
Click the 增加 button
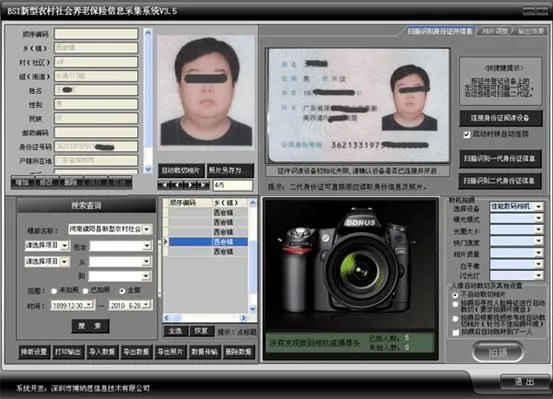(x=22, y=182)
